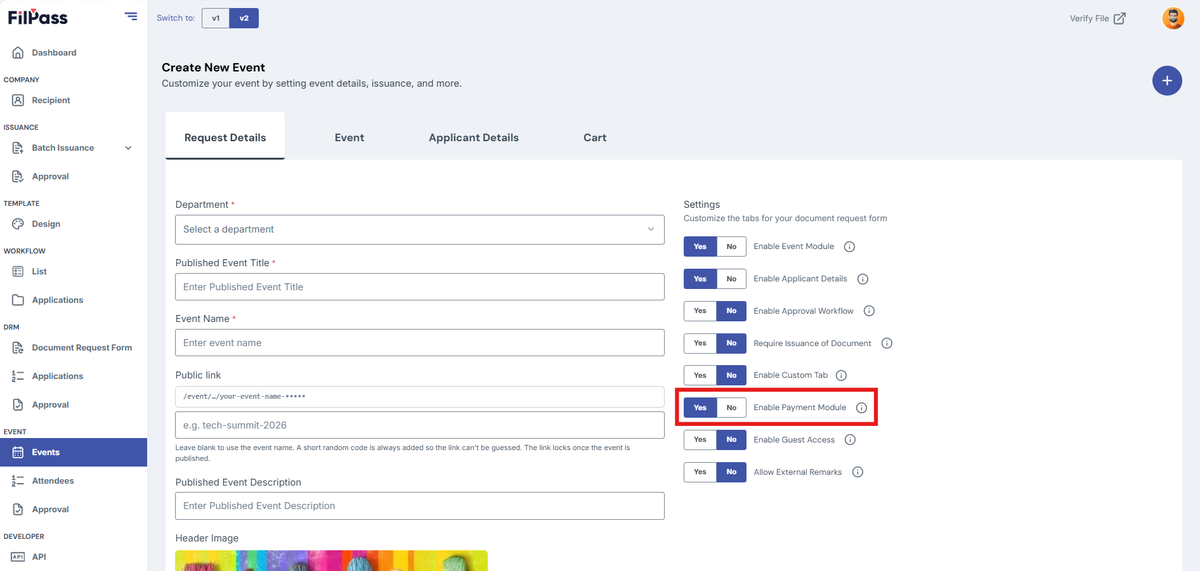
Task: Click the DRM Approval icon
Action: (x=18, y=405)
